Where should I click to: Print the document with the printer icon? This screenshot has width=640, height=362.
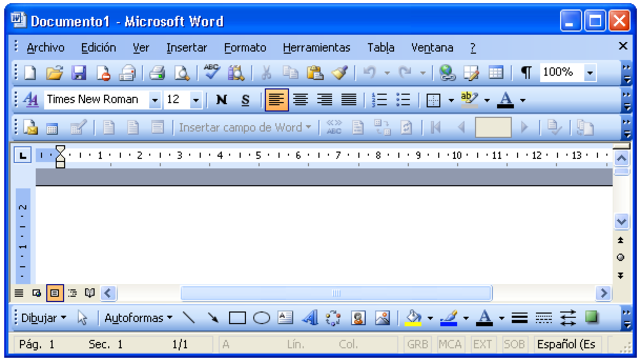(157, 73)
